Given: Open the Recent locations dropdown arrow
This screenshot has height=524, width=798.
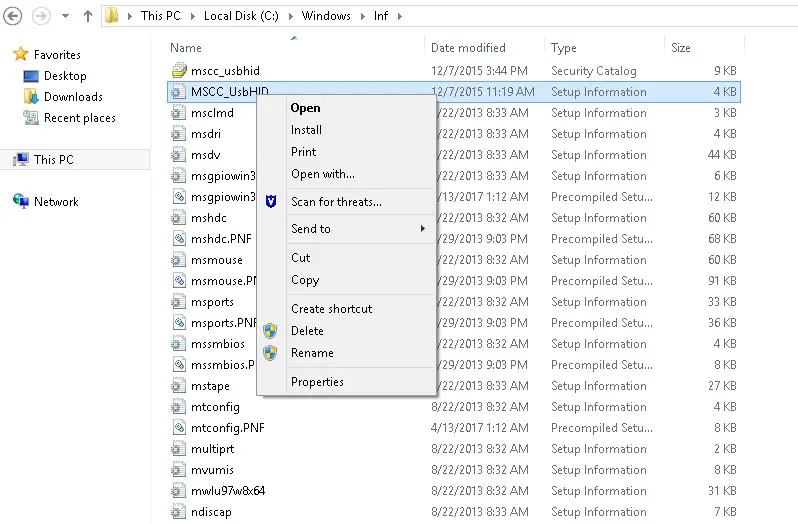Looking at the screenshot, I should point(67,16).
